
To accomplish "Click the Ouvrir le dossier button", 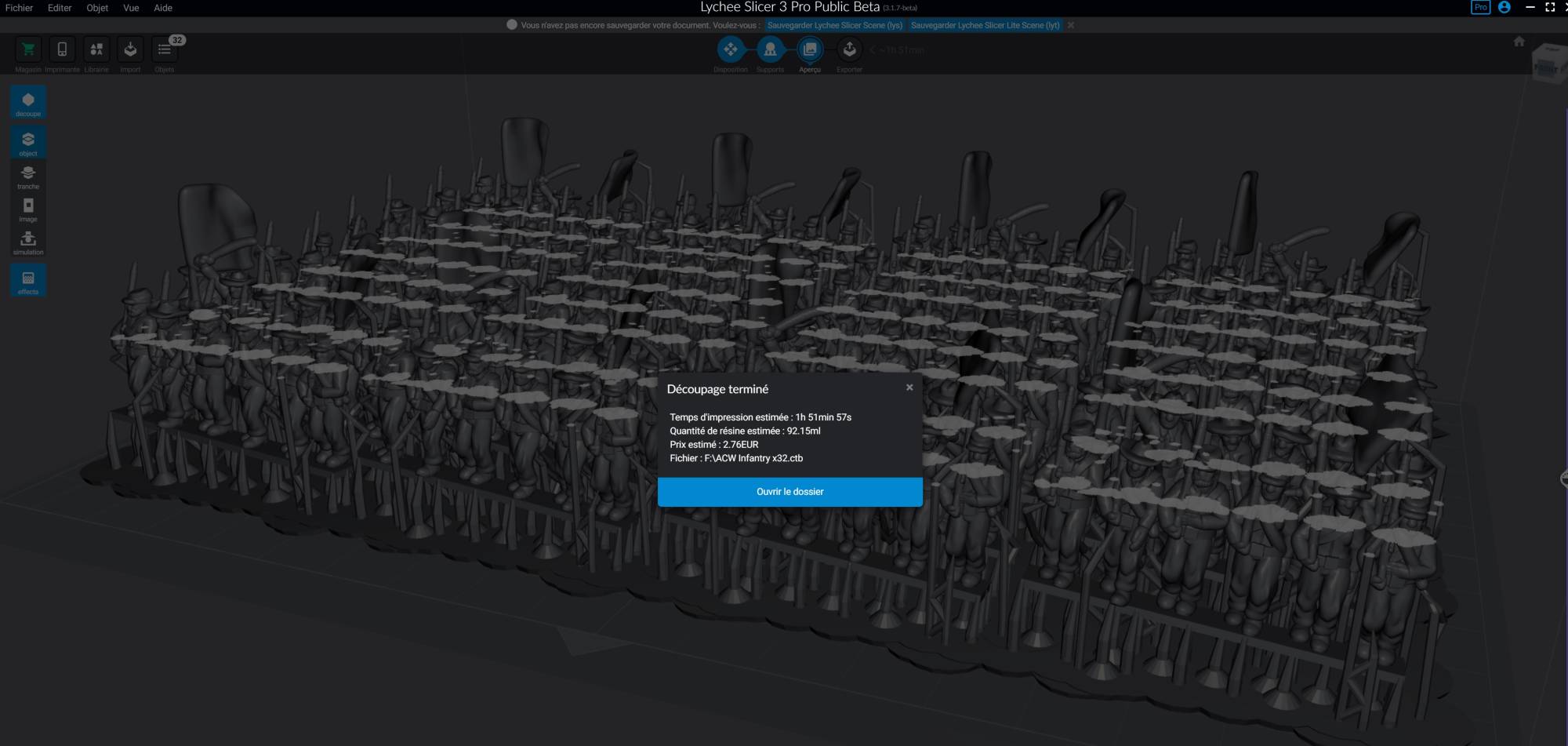I will pos(789,492).
